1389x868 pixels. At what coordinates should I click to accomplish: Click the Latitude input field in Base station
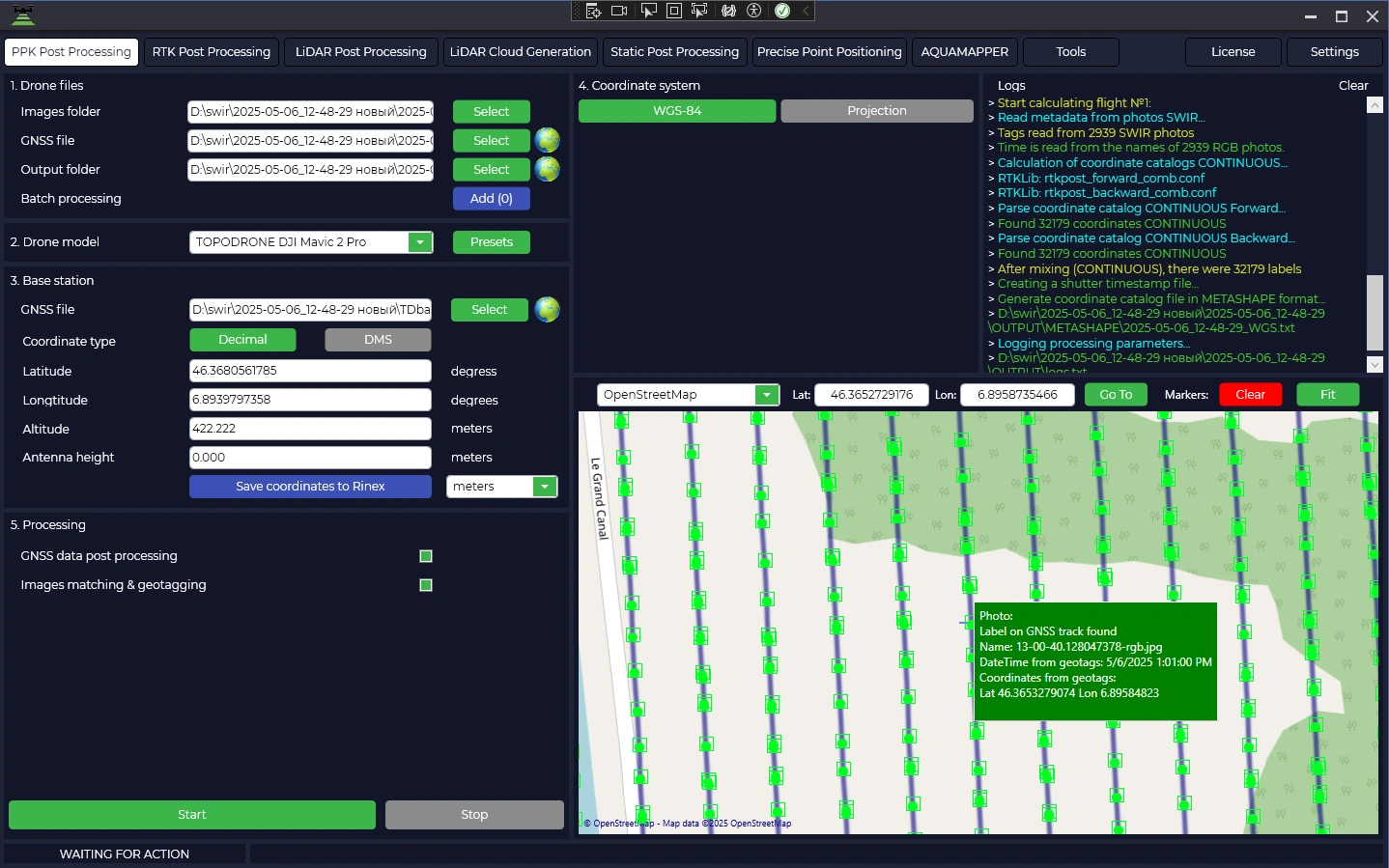(310, 371)
